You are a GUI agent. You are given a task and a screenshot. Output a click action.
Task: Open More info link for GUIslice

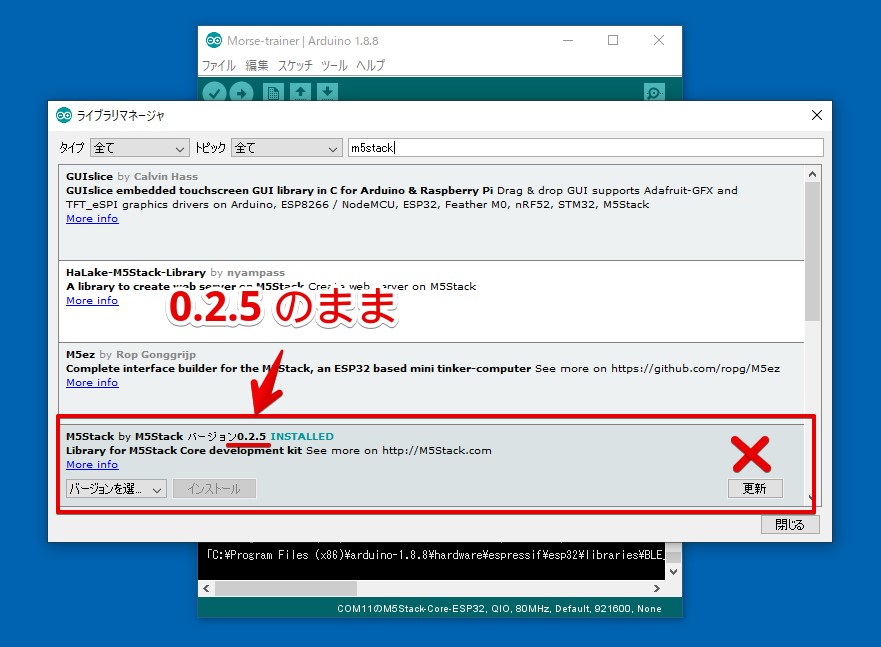click(92, 218)
